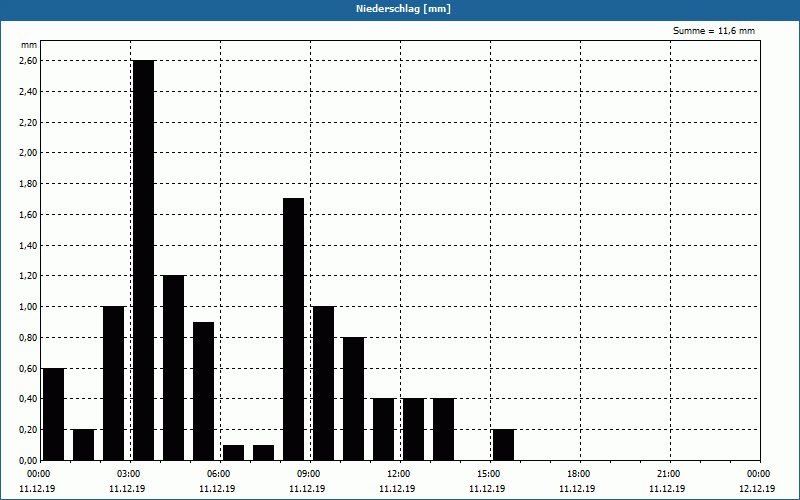Click the 03:00 time label
The width and height of the screenshot is (800, 500).
131,474
